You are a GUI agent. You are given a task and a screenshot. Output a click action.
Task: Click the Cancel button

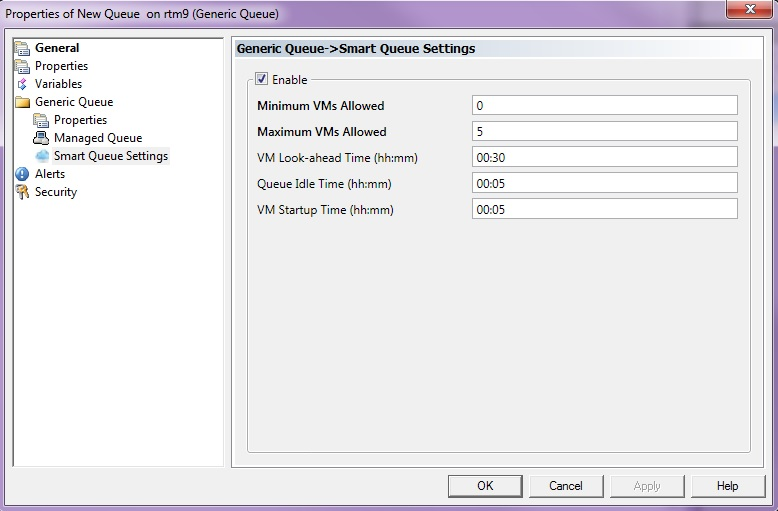pos(565,486)
